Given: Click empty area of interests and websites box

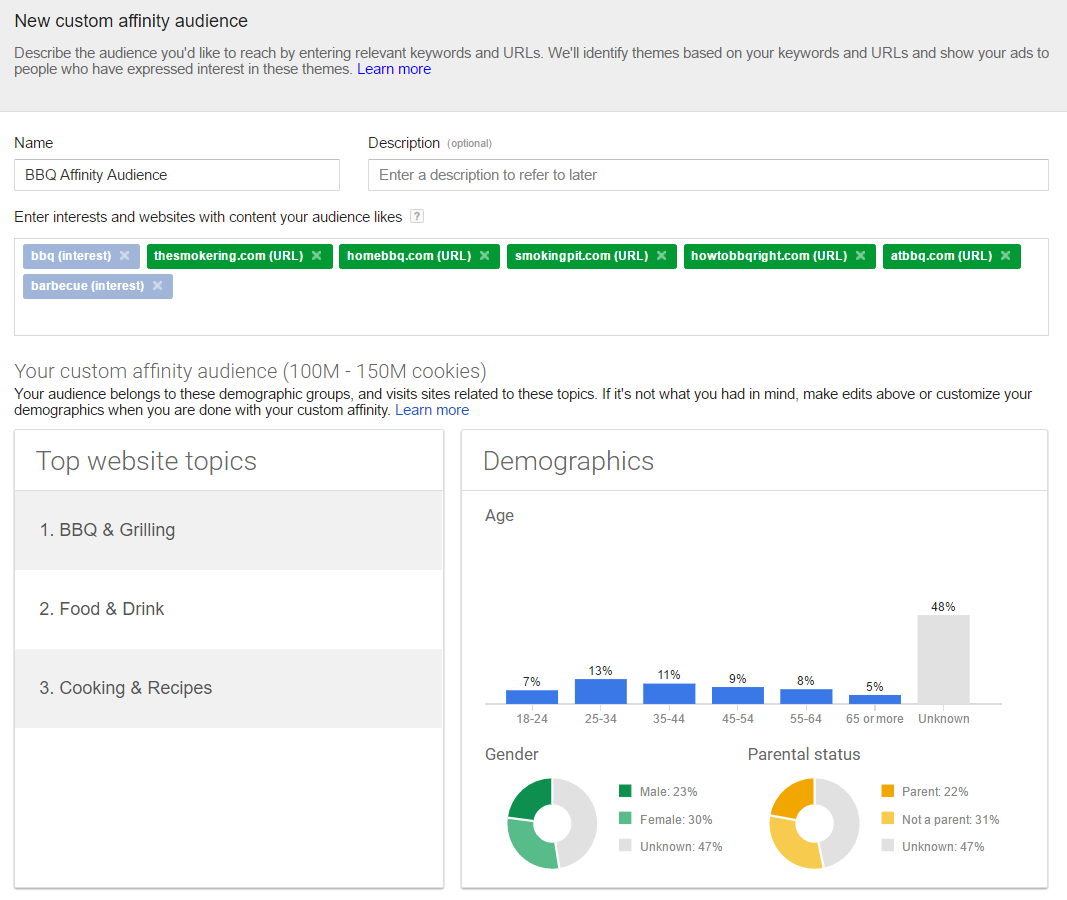Looking at the screenshot, I should 531,316.
